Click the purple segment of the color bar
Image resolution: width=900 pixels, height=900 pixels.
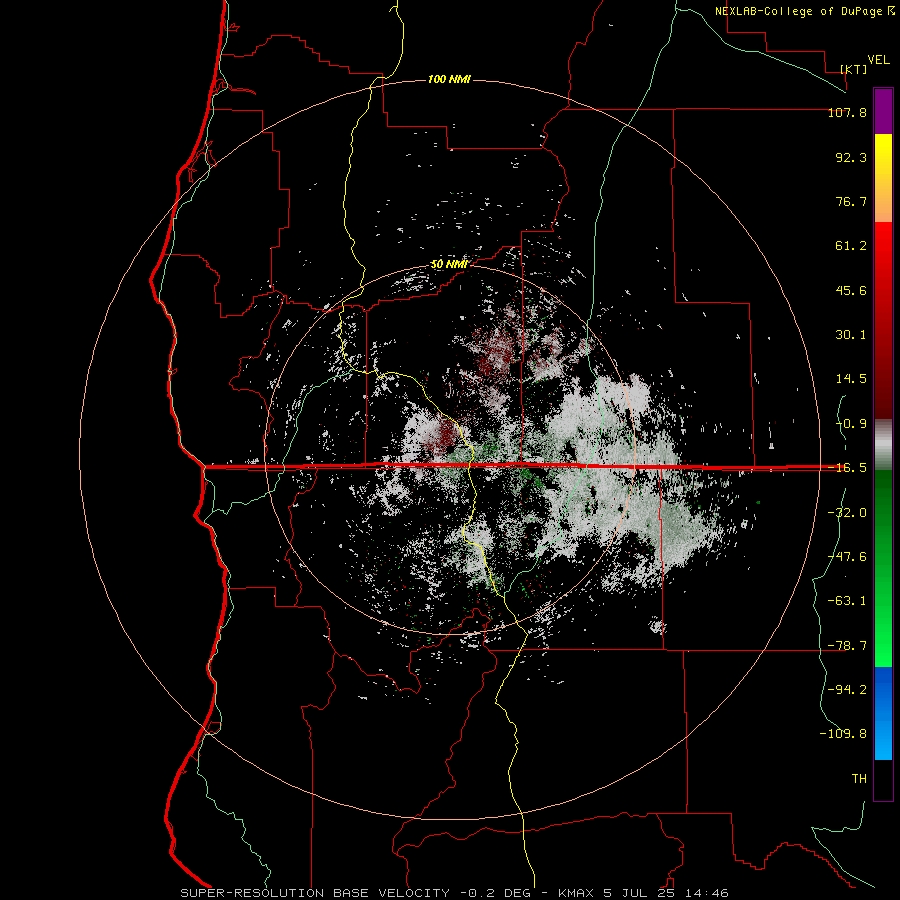click(x=883, y=112)
